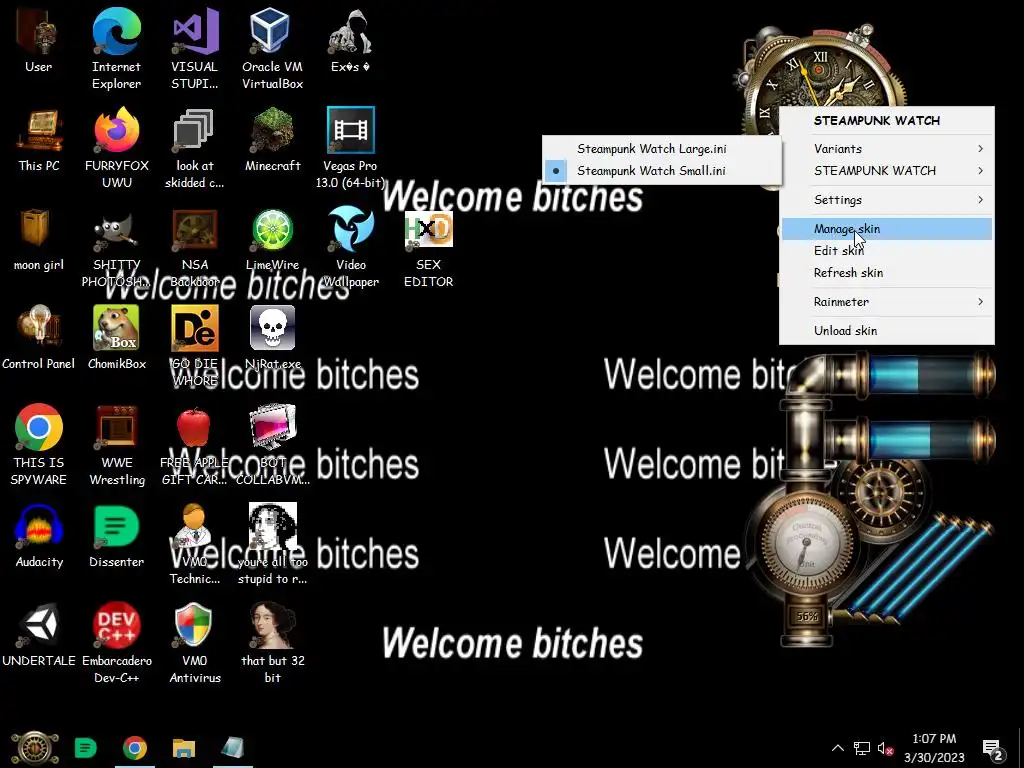Open Audacity desktop shortcut
Viewport: 1024px width, 768px height.
[39, 536]
